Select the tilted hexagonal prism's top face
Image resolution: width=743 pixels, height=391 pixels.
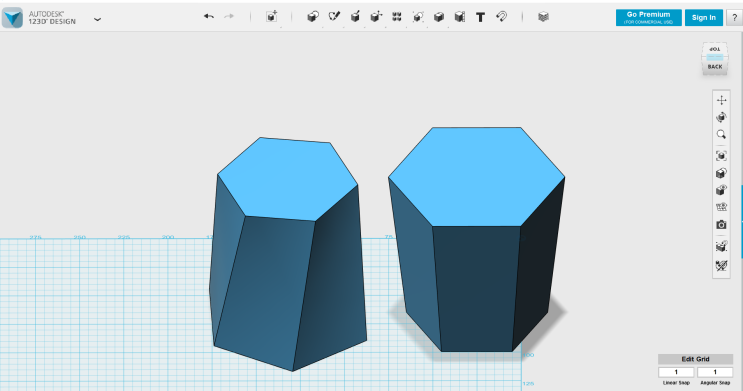(x=289, y=179)
